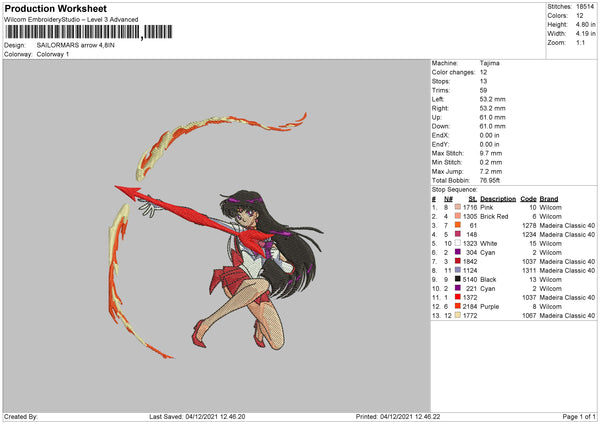Pick the red swatch with 1372 stitches
This screenshot has width=600, height=424.
pos(458,297)
